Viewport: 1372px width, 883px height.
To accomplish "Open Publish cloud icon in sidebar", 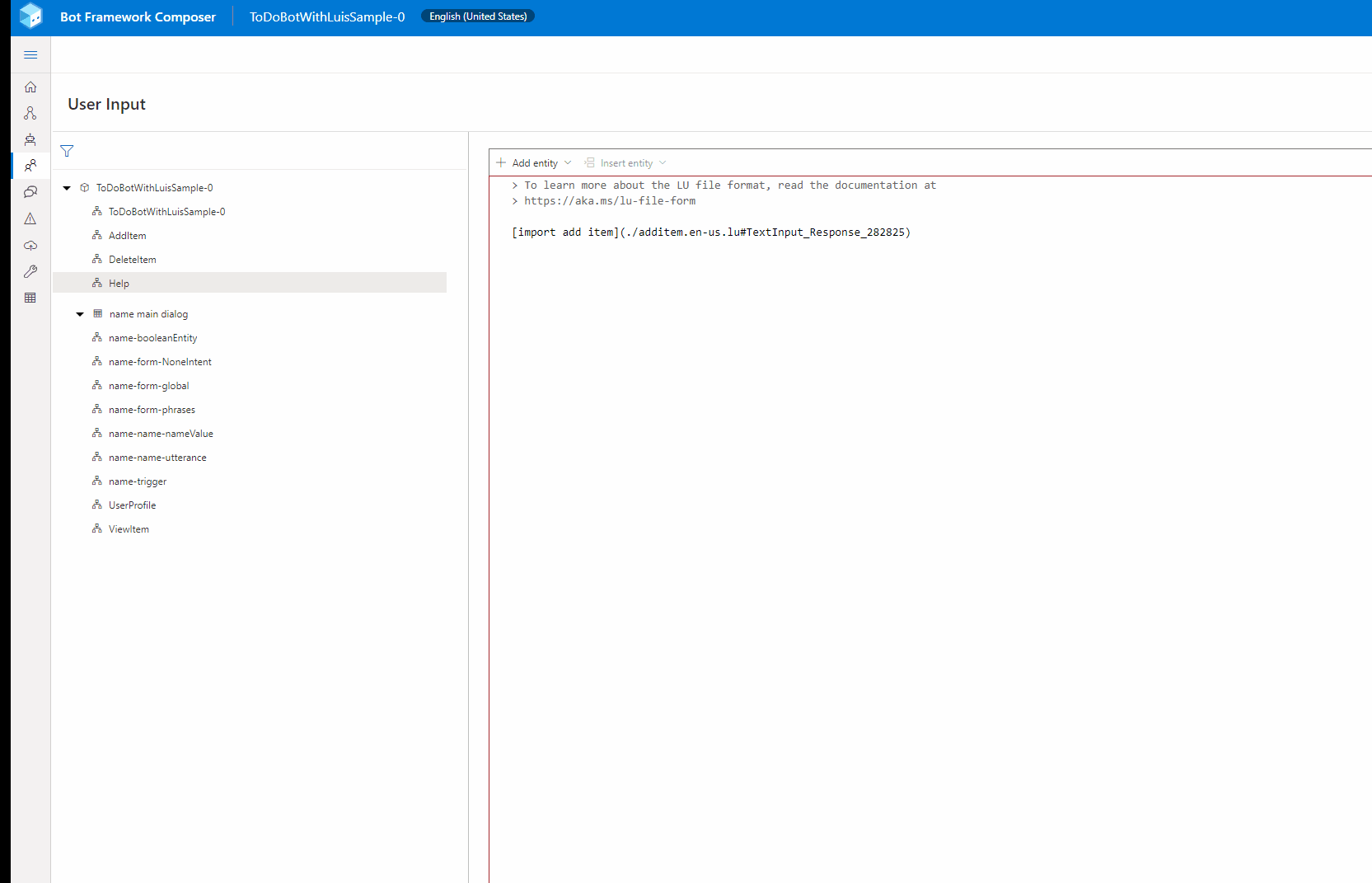I will (x=30, y=245).
